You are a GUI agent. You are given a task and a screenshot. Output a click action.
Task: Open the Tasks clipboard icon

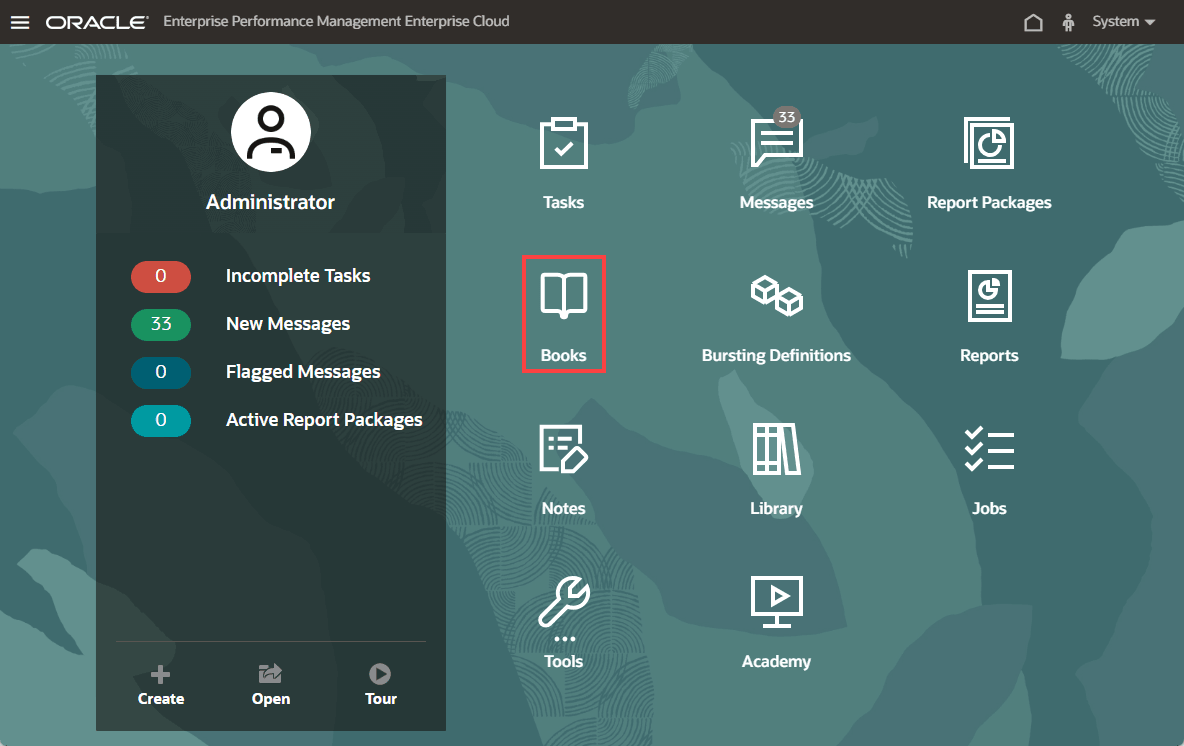coord(563,143)
